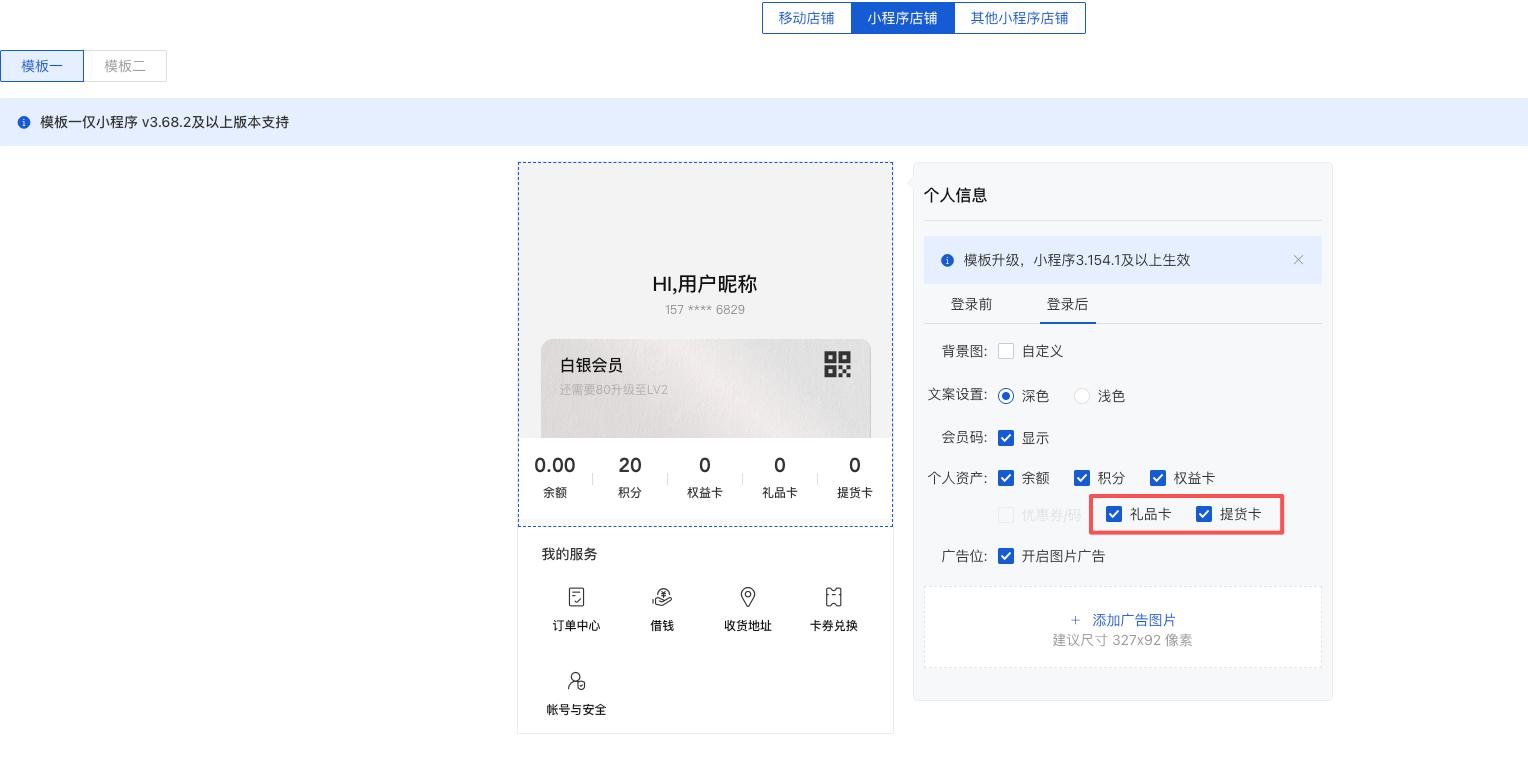This screenshot has height=781, width=1528.
Task: Open the 订单中心 order icon
Action: click(576, 597)
